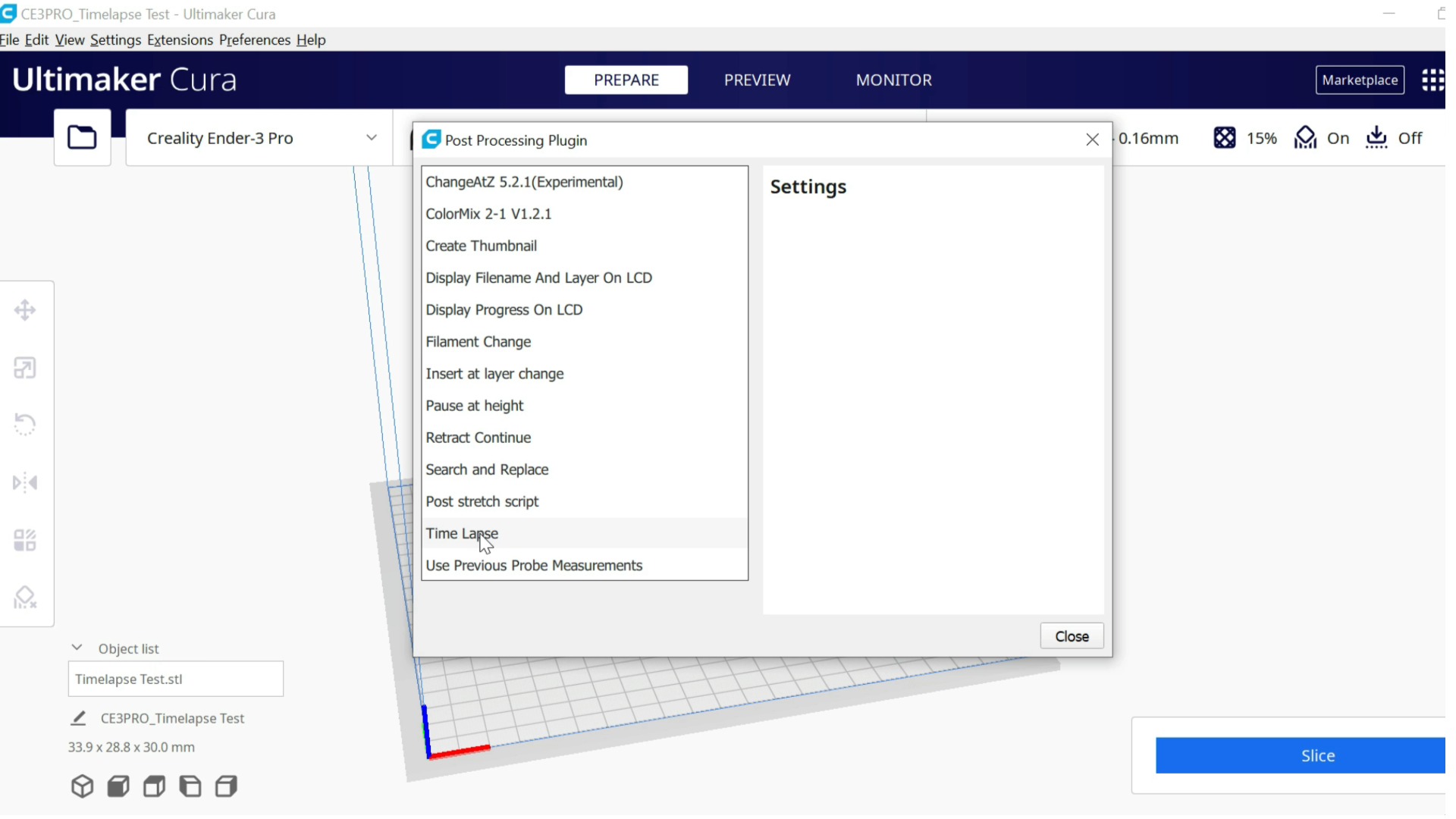This screenshot has height=819, width=1456.
Task: Select the Support Blocker tool
Action: [x=25, y=598]
